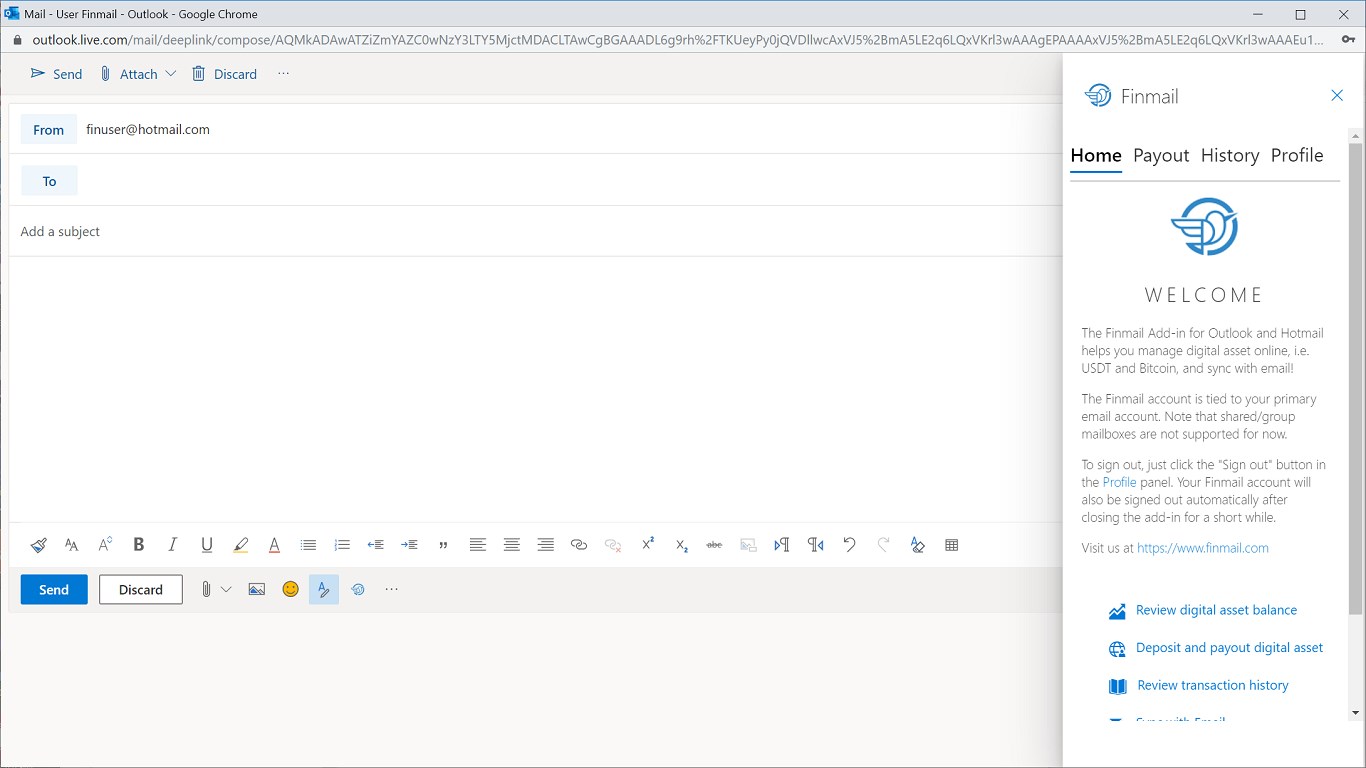Click Attach in the top toolbar
This screenshot has width=1366, height=768.
pos(129,74)
